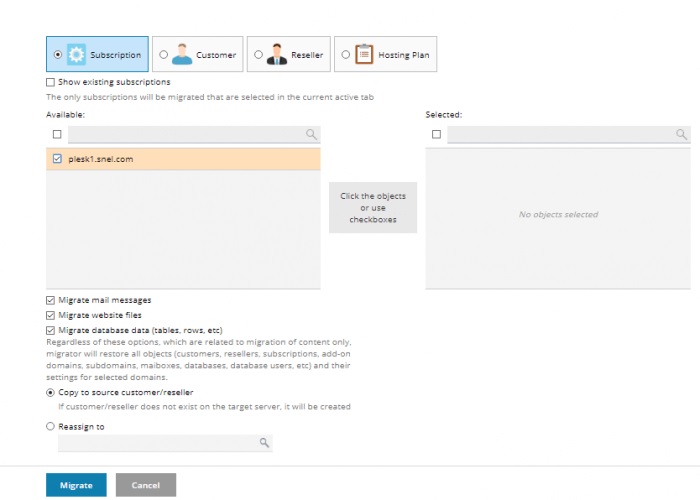Click the Selected list search field

pyautogui.click(x=569, y=134)
